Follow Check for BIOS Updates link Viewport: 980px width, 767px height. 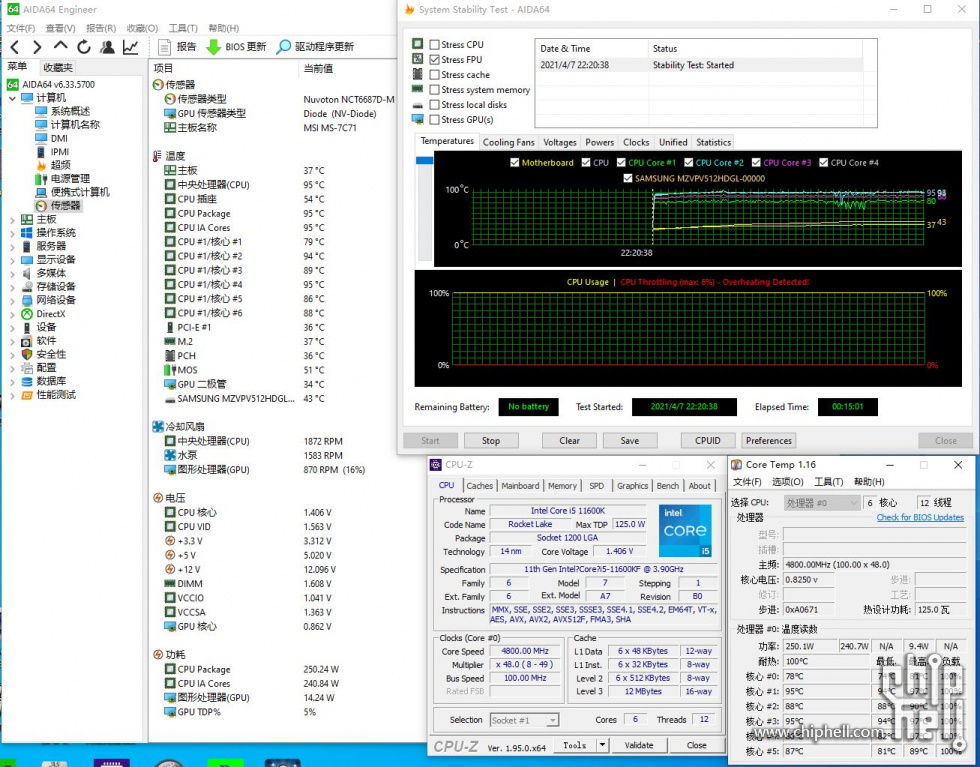click(920, 518)
